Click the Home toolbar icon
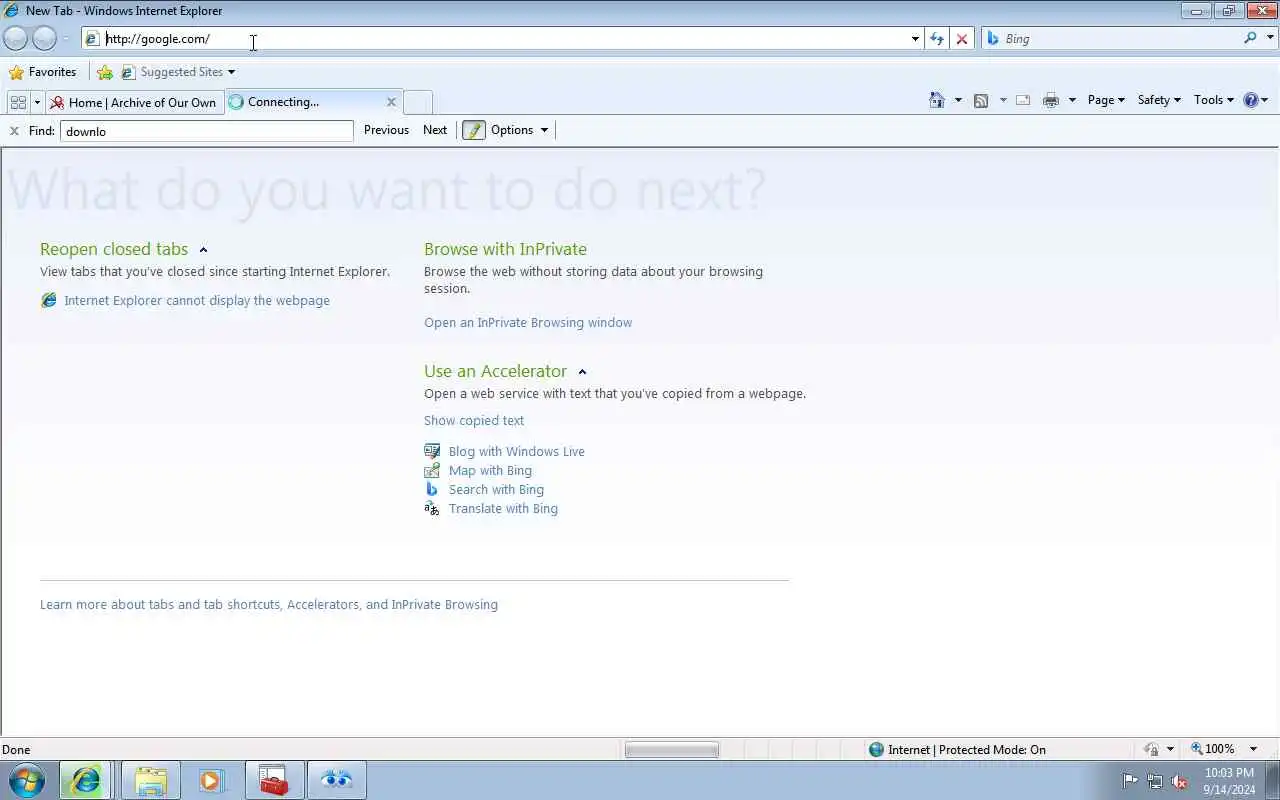 pyautogui.click(x=937, y=100)
